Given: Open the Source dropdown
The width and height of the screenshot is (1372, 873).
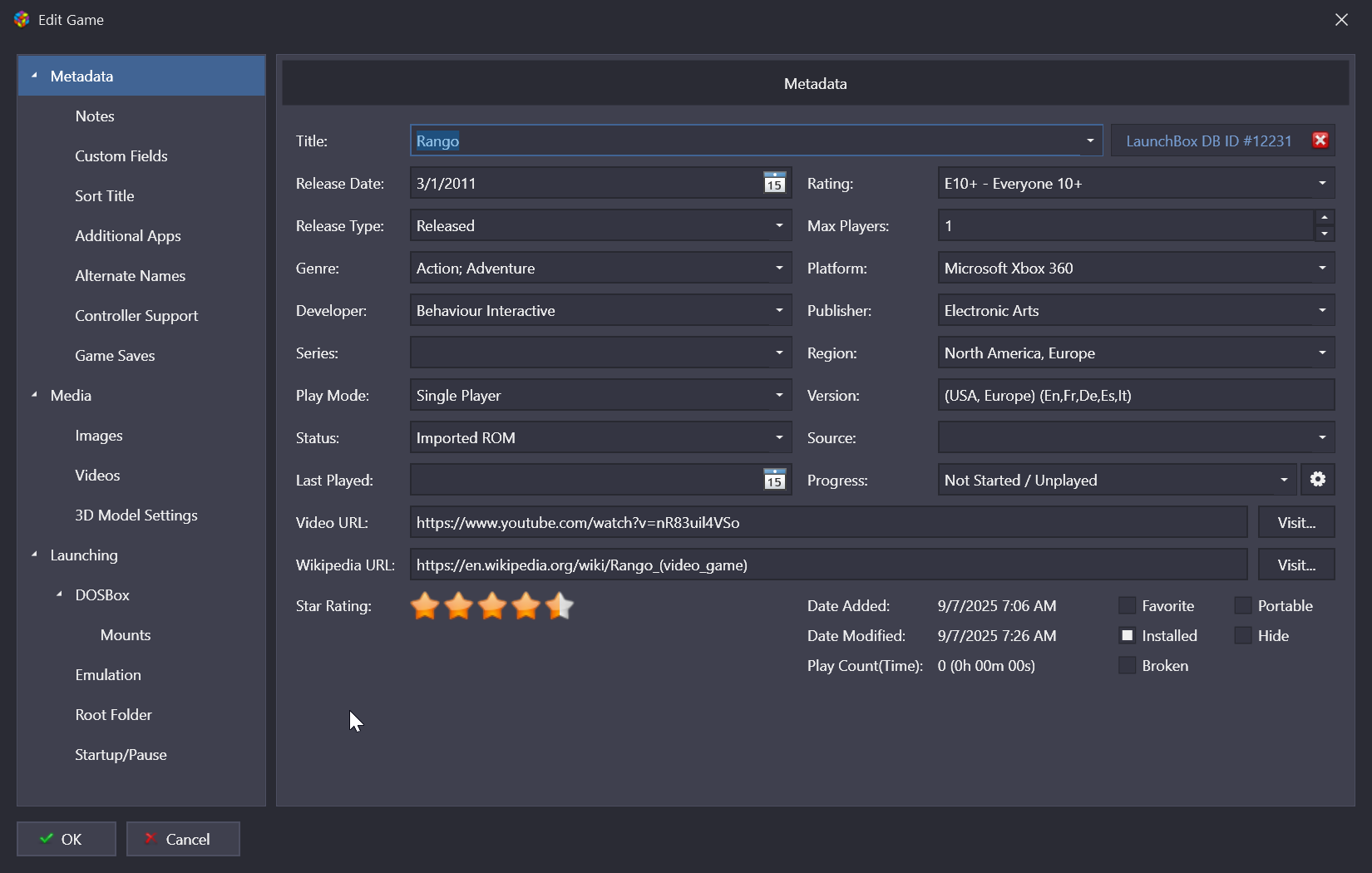Looking at the screenshot, I should 1322,437.
